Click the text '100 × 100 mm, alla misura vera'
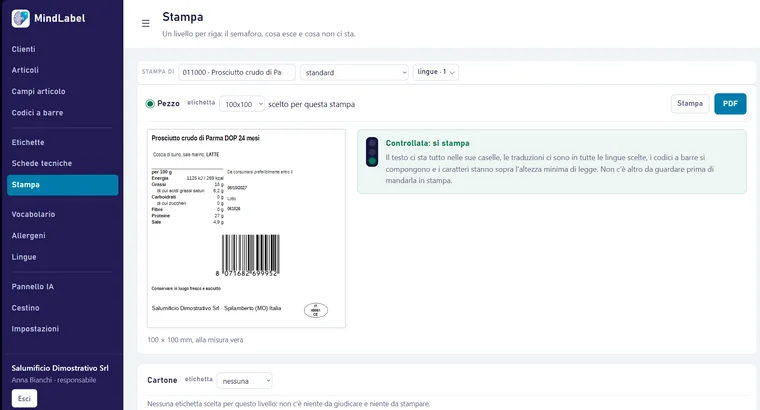This screenshot has width=760, height=410. [x=195, y=340]
